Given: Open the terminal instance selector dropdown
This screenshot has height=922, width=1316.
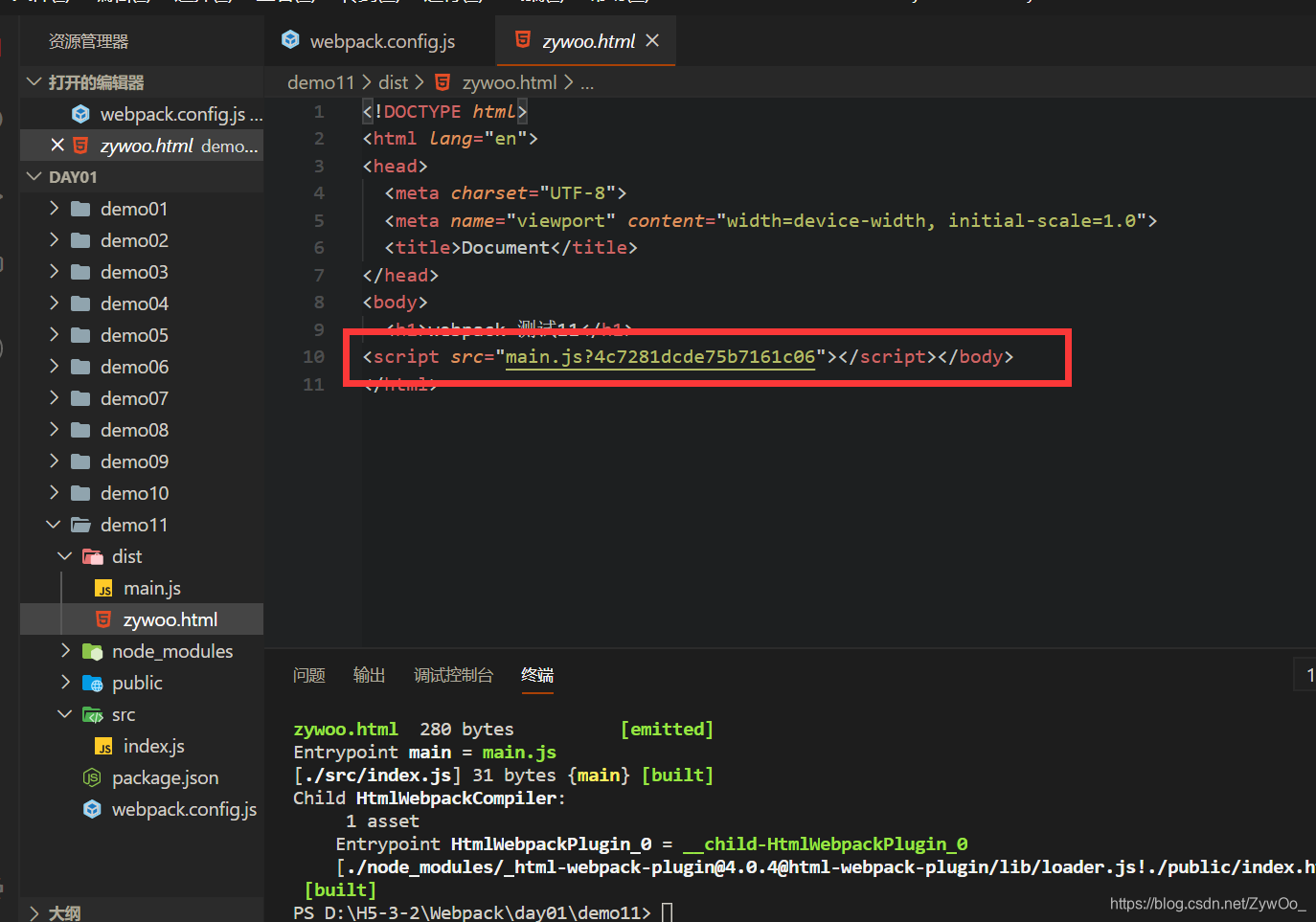Looking at the screenshot, I should point(1305,675).
